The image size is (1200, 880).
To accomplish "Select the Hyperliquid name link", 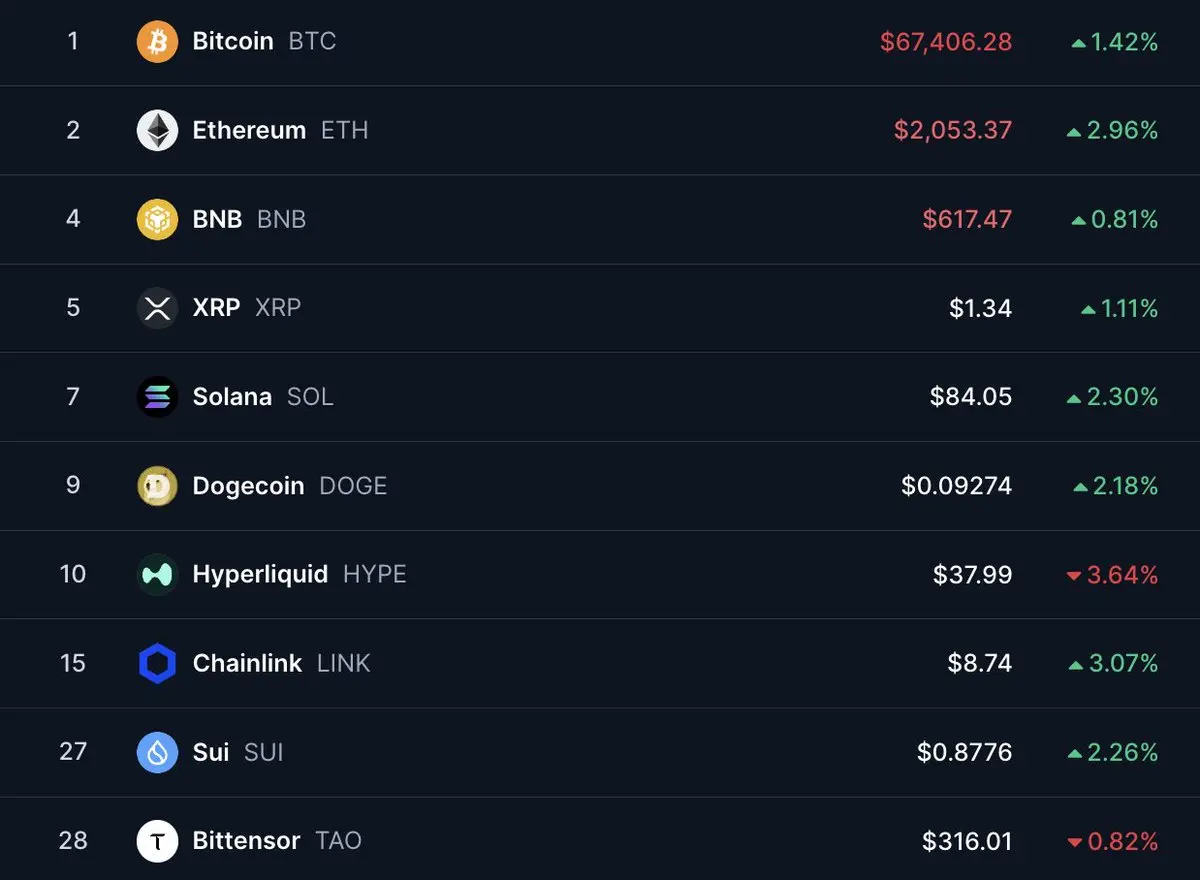I will click(260, 574).
